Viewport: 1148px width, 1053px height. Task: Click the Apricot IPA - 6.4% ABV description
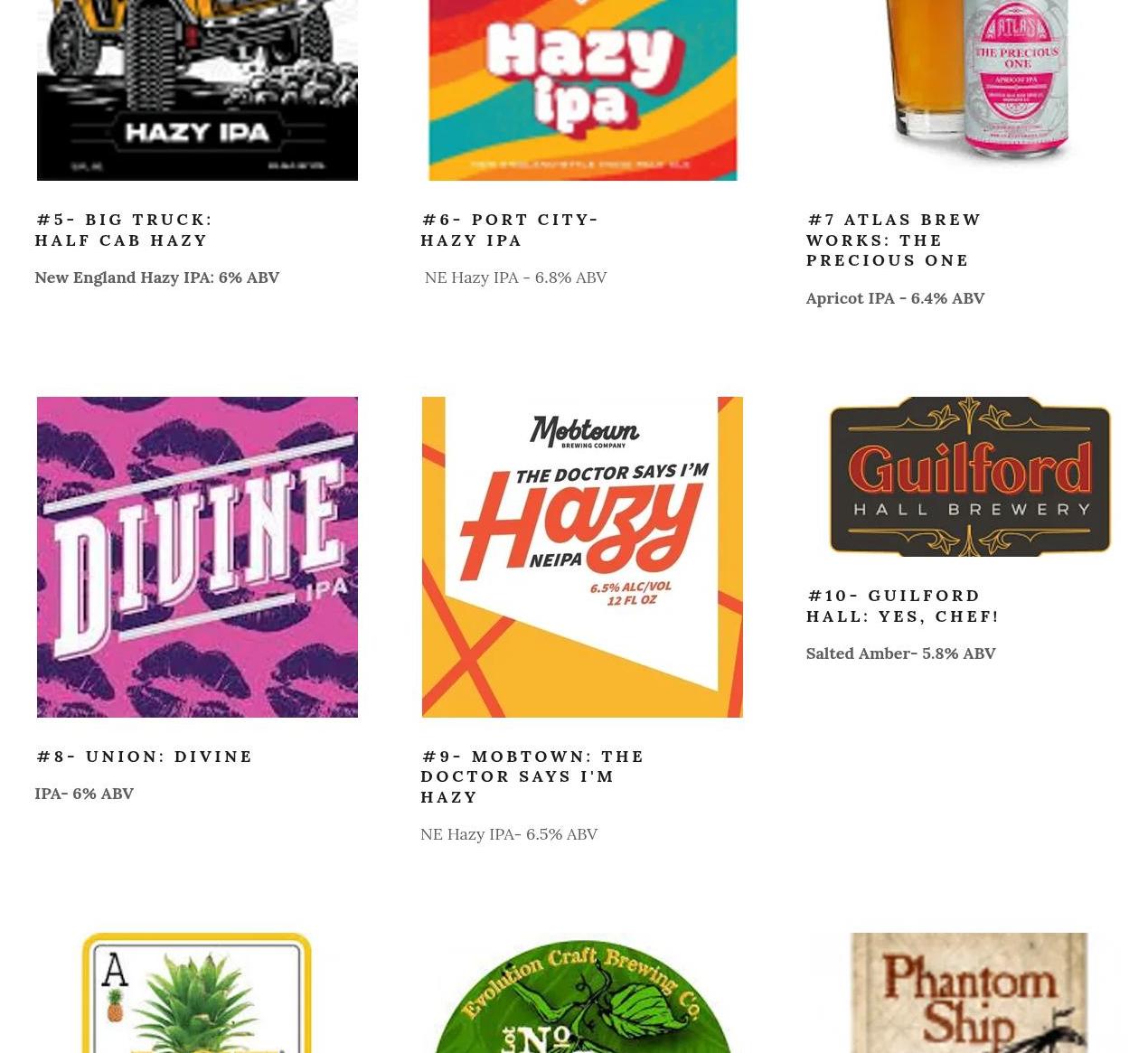pyautogui.click(x=895, y=298)
